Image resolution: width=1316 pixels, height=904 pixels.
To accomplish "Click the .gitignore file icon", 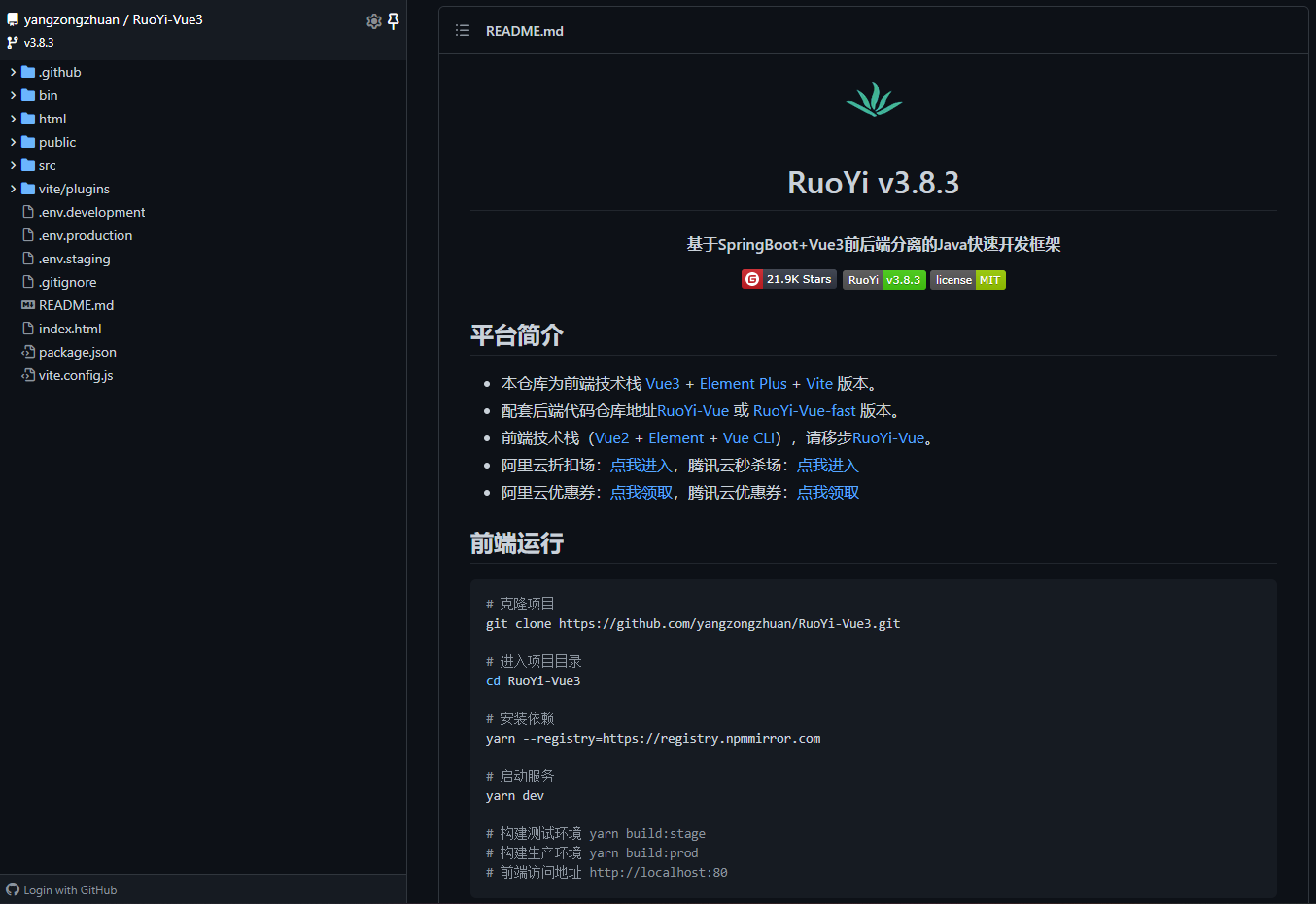I will click(x=28, y=282).
